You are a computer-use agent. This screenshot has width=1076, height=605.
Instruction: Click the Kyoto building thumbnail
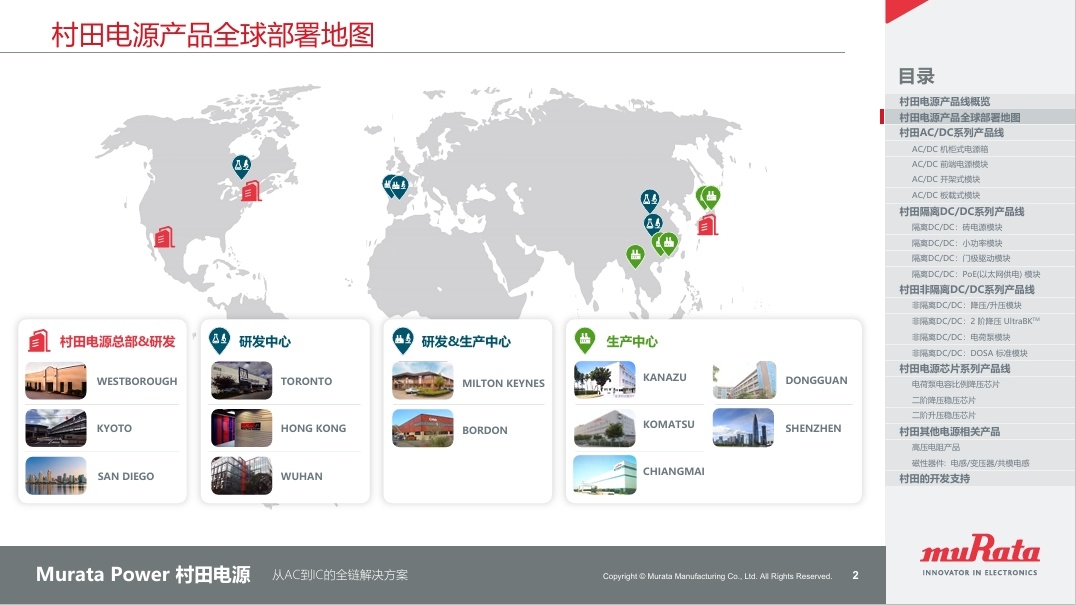(56, 428)
